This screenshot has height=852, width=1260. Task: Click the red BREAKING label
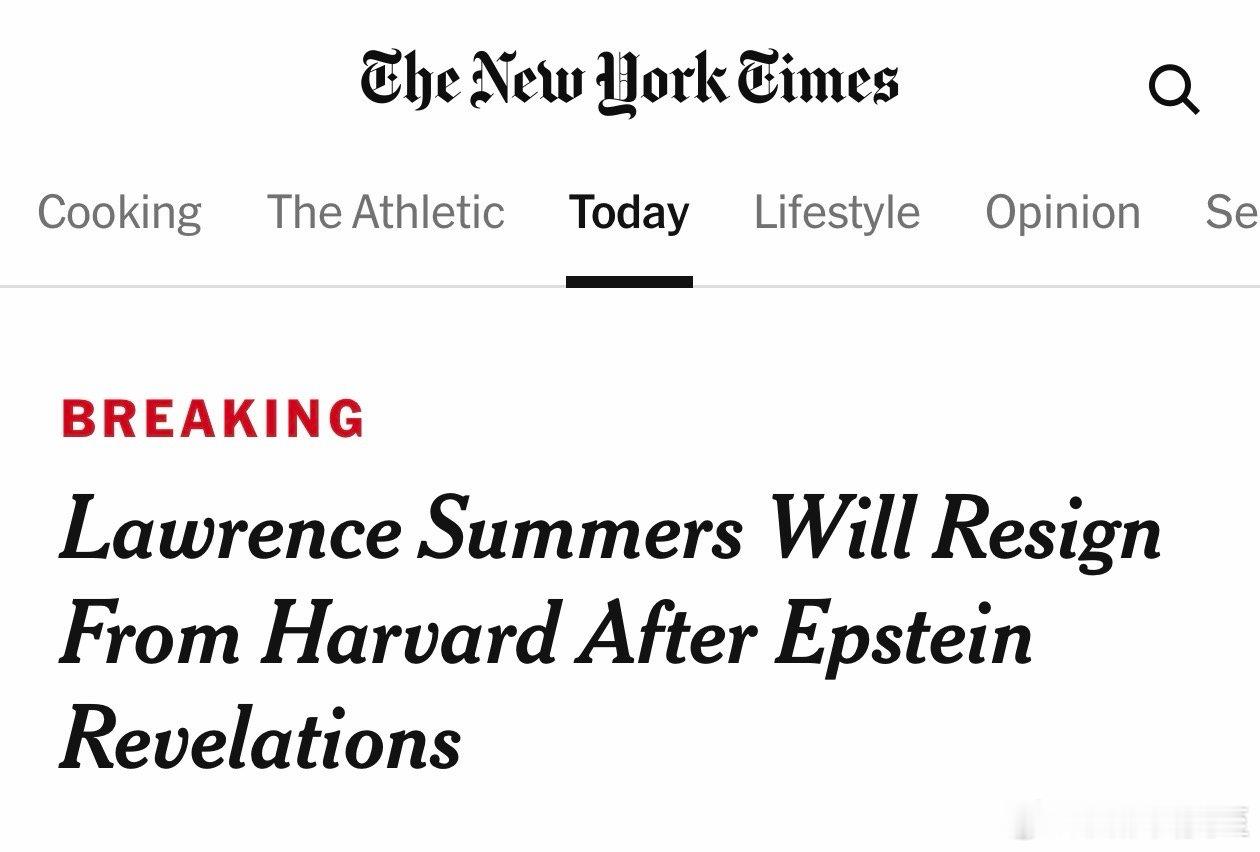(213, 418)
